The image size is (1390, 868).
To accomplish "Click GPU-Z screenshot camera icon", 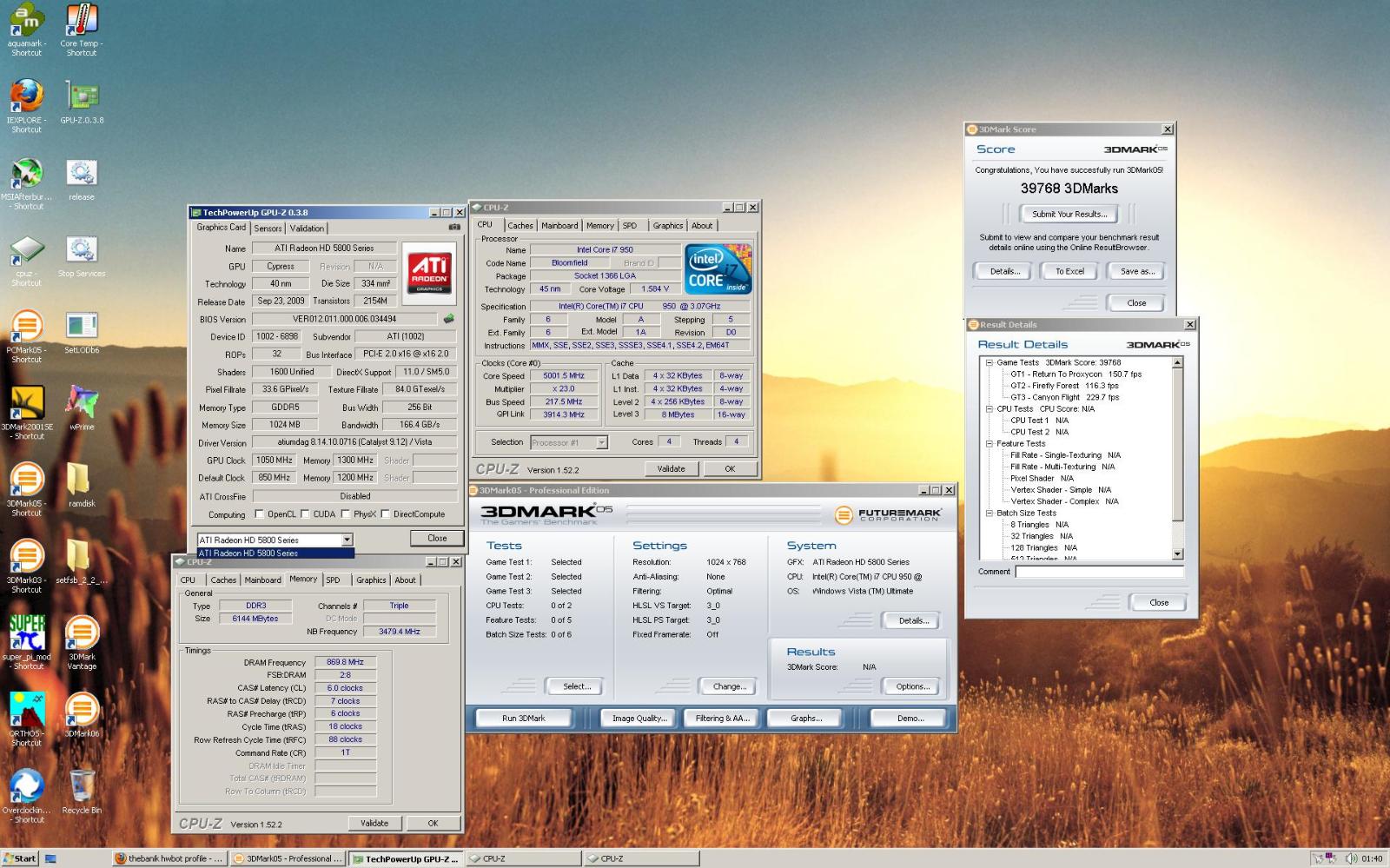I will (x=453, y=228).
